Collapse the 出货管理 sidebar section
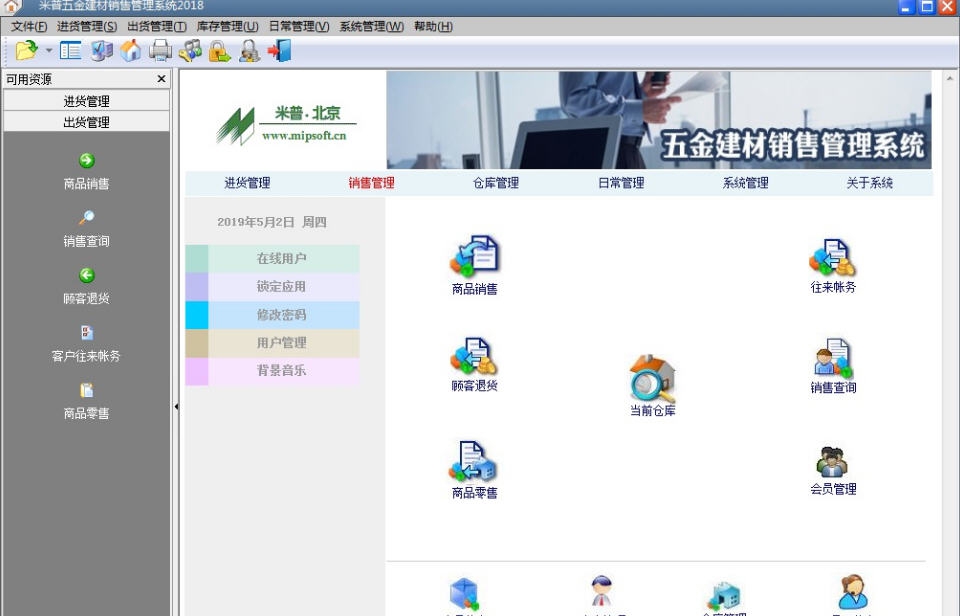The width and height of the screenshot is (960, 616). [x=86, y=121]
